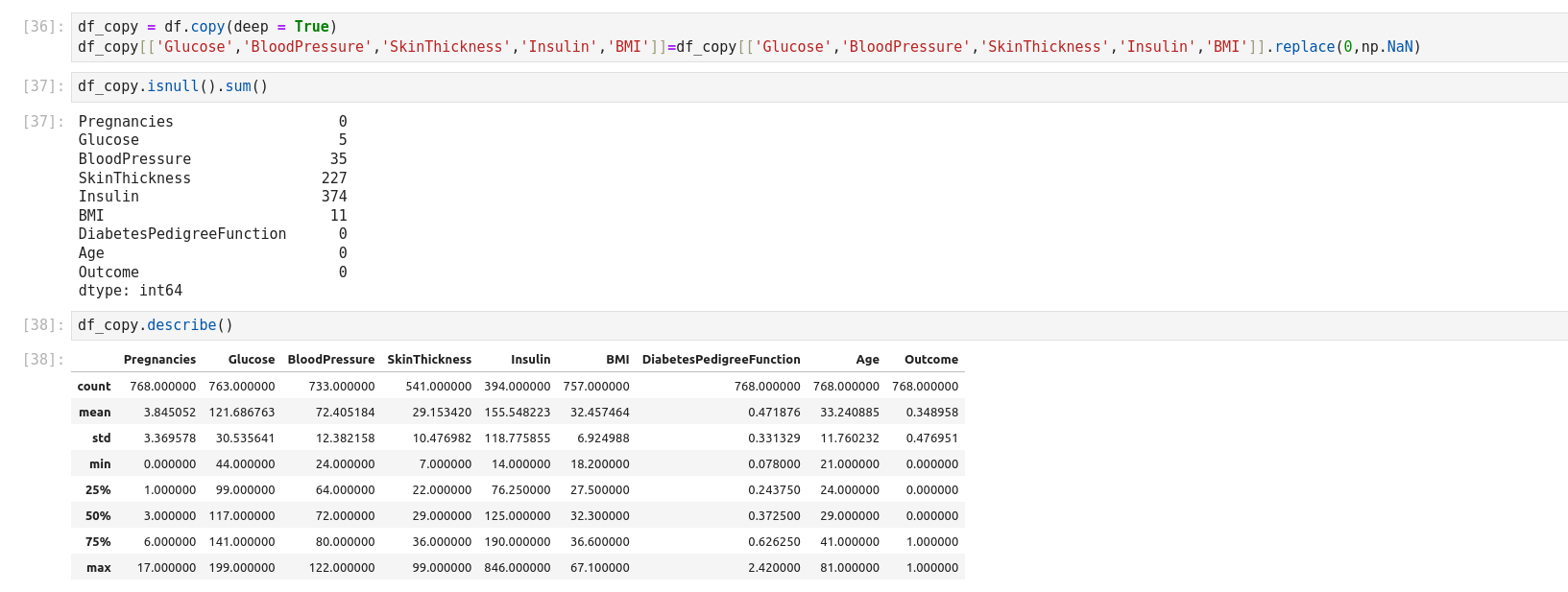
Task: Click the df_copy.describe() code cell
Action: point(156,325)
